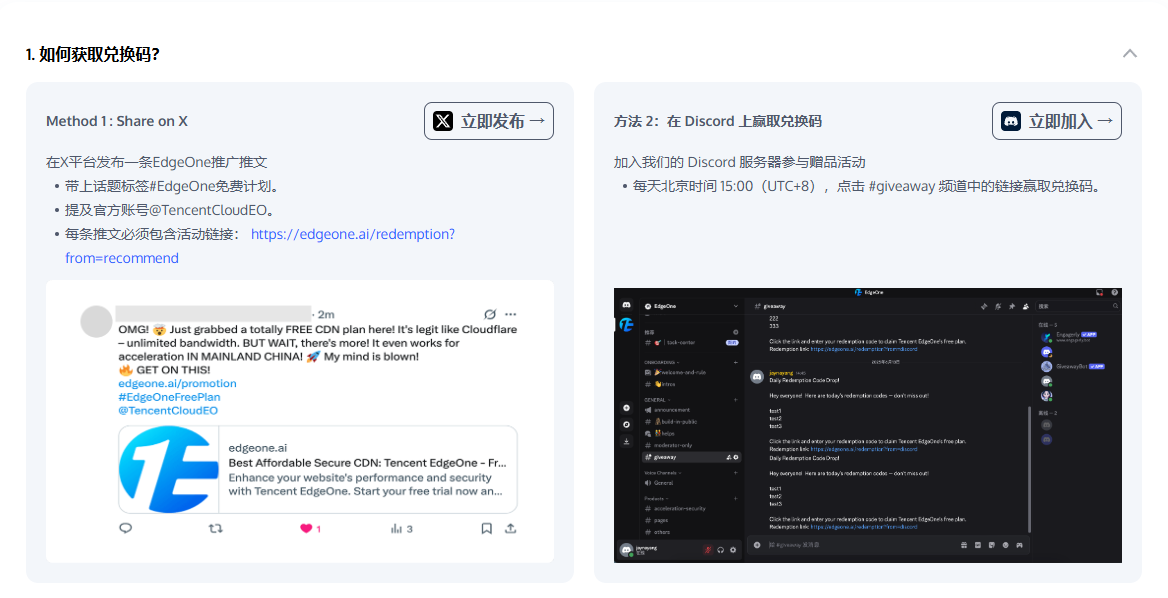Screen dimensions: 1168x598
Task: Click the Discord 搜索 search field
Action: coord(1078,306)
